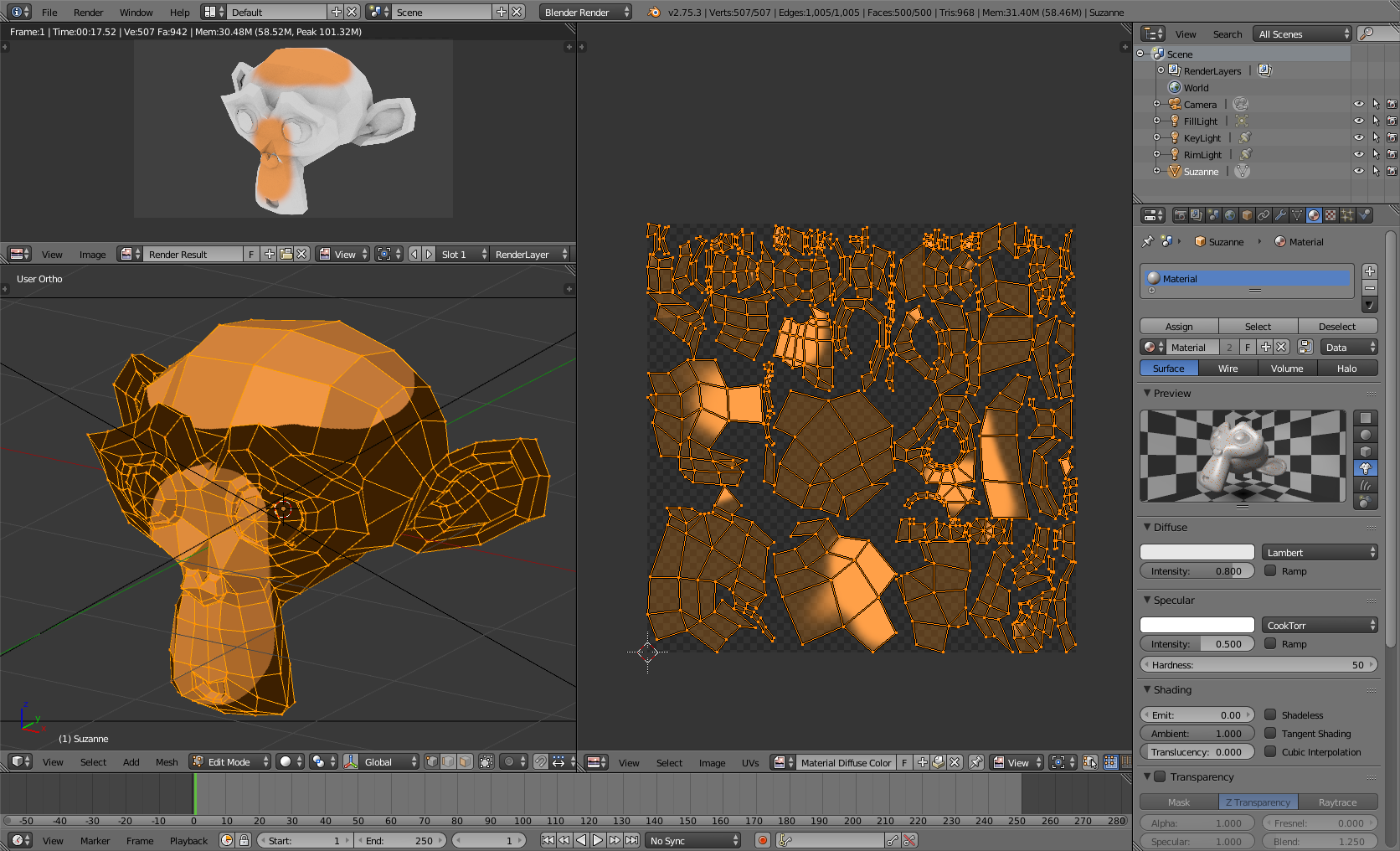
Task: Open the File menu
Action: tap(49, 12)
